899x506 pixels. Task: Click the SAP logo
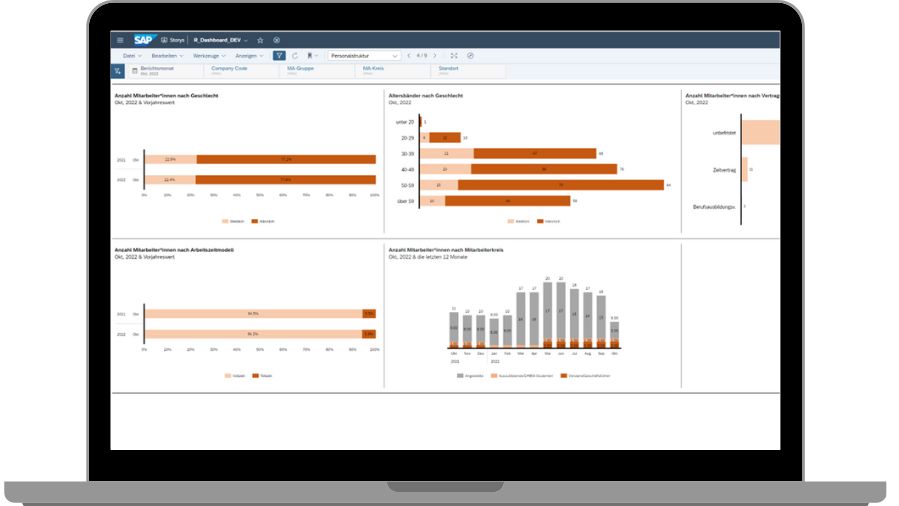143,40
